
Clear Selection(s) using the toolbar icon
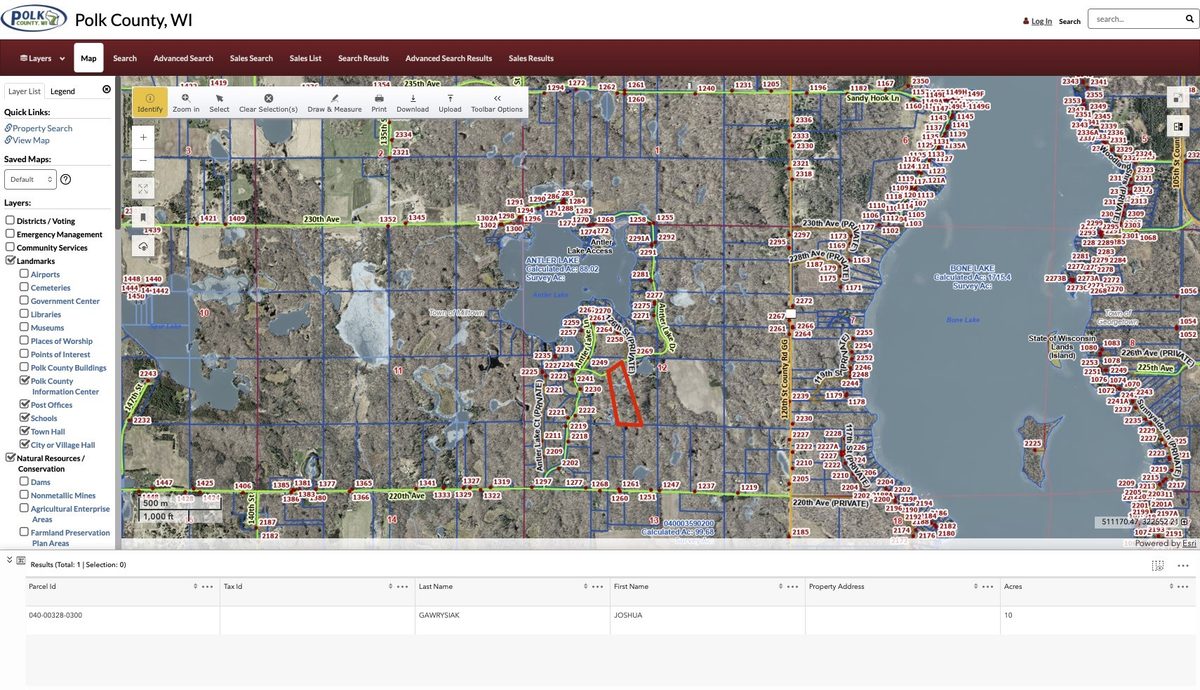click(268, 102)
